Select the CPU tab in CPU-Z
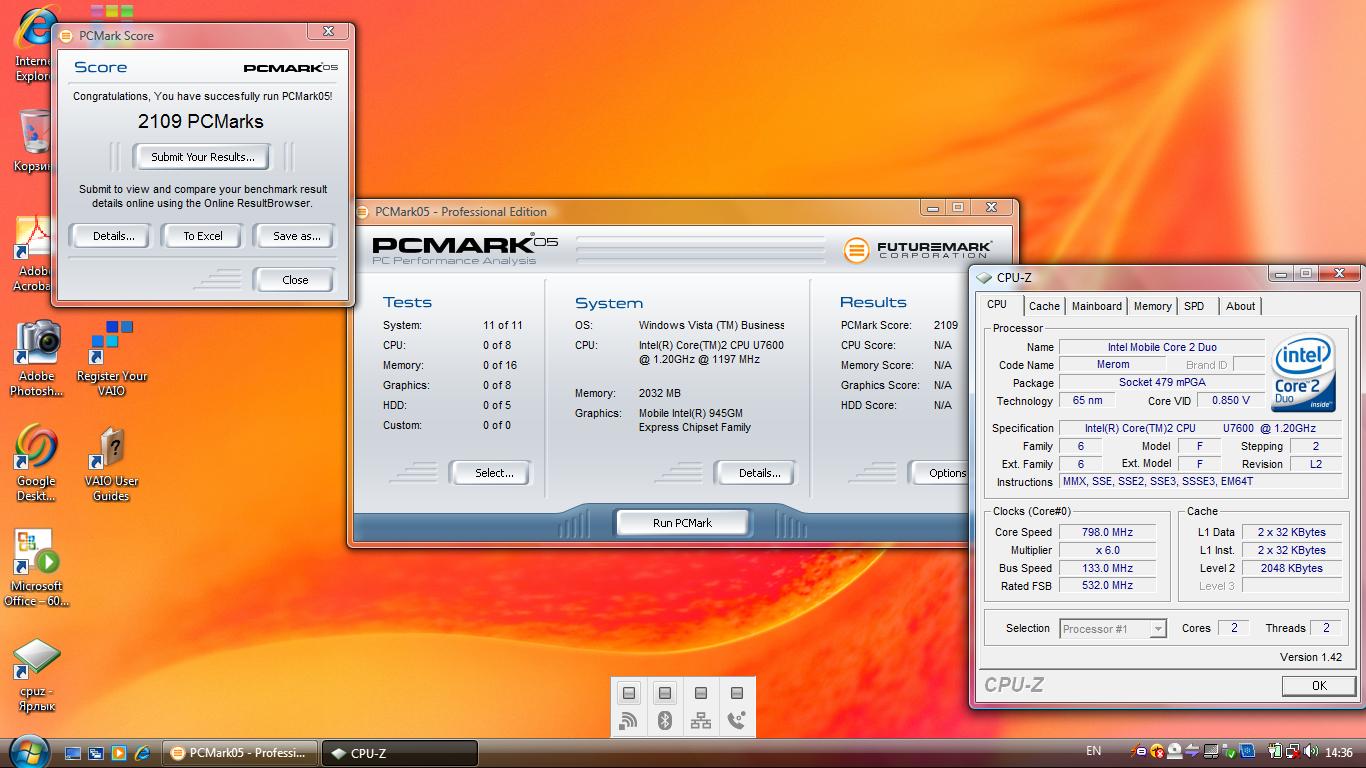Image resolution: width=1366 pixels, height=768 pixels. [x=997, y=305]
